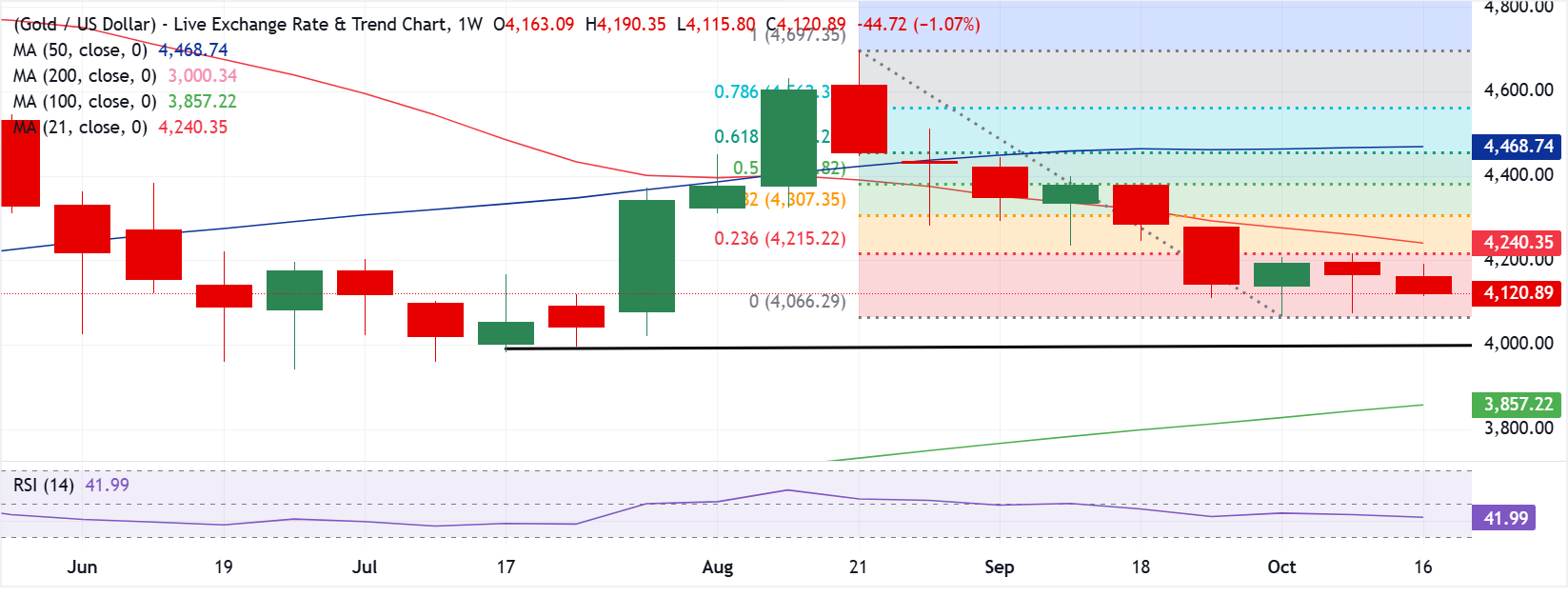This screenshot has width=1568, height=597.
Task: Open the MA (50, close, 0) legend entry
Action: click(121, 50)
